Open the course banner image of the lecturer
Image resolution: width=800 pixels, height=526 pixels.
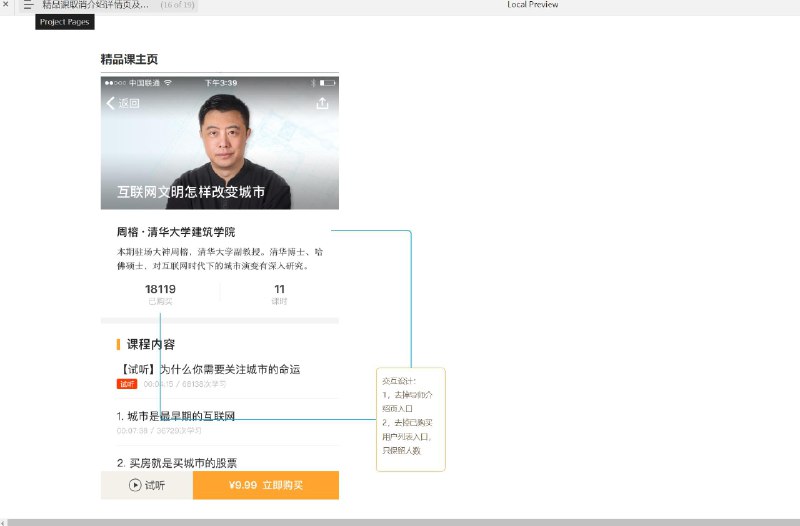pos(220,143)
